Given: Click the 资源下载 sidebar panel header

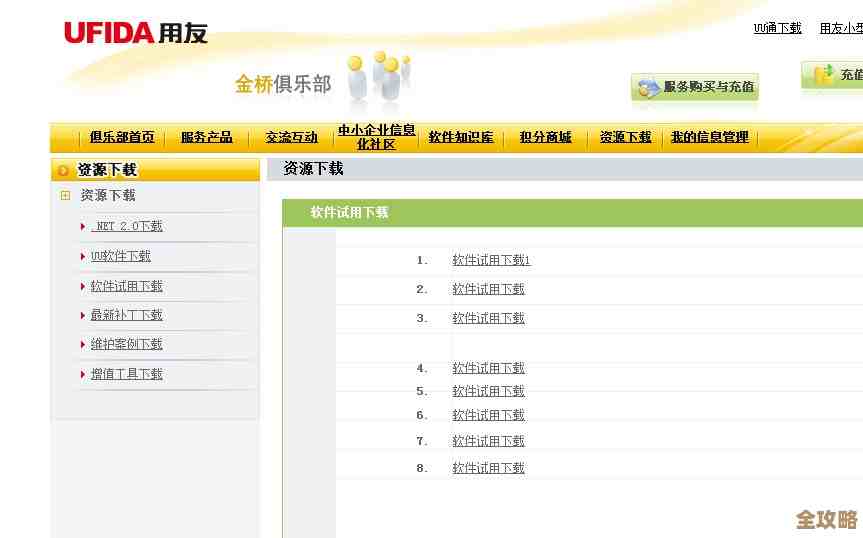Looking at the screenshot, I should coord(155,170).
